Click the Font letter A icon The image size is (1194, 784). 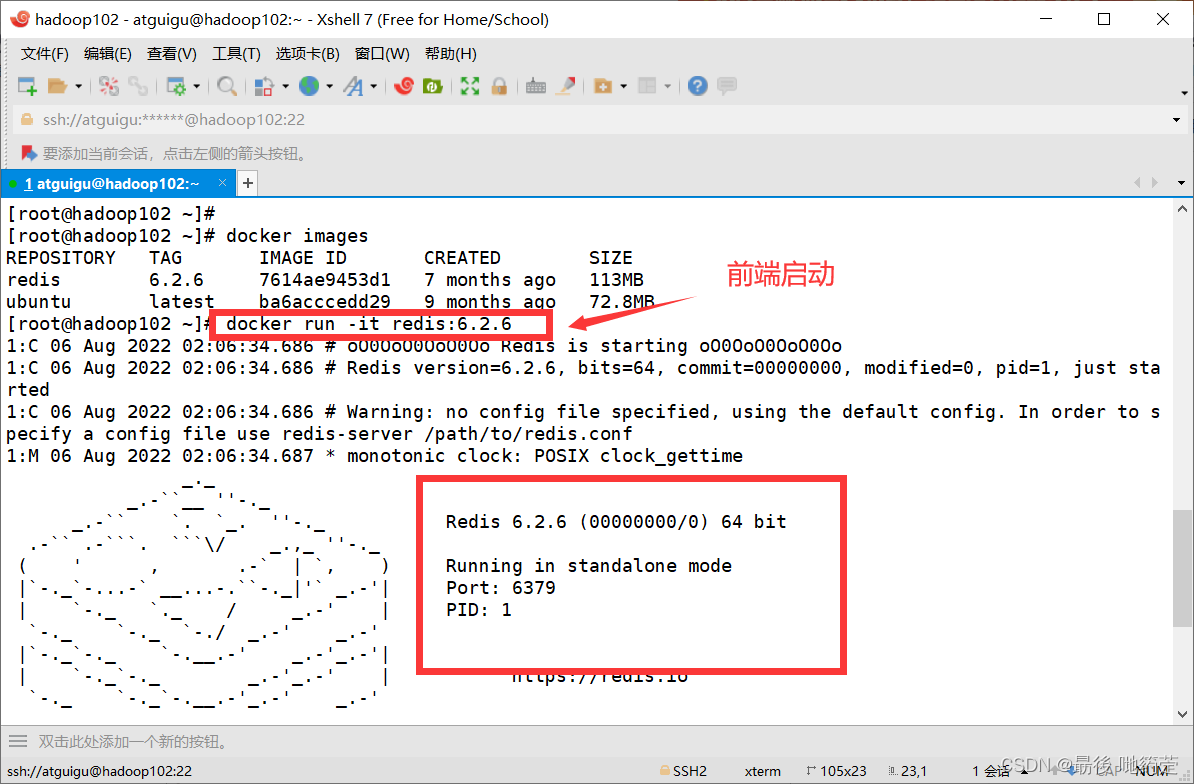click(353, 86)
